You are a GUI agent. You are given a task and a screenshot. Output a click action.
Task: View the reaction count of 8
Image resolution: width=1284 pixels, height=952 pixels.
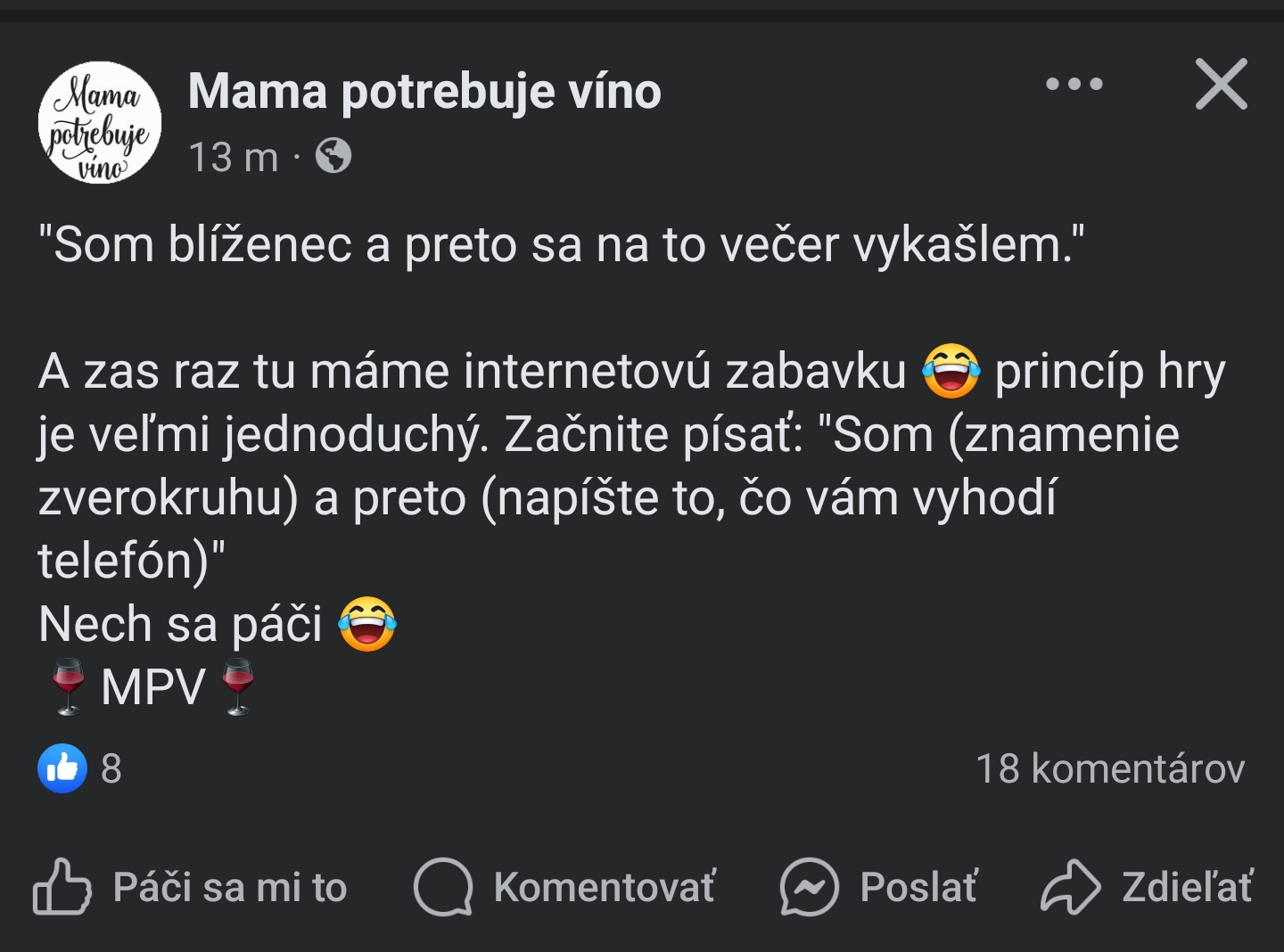[111, 768]
